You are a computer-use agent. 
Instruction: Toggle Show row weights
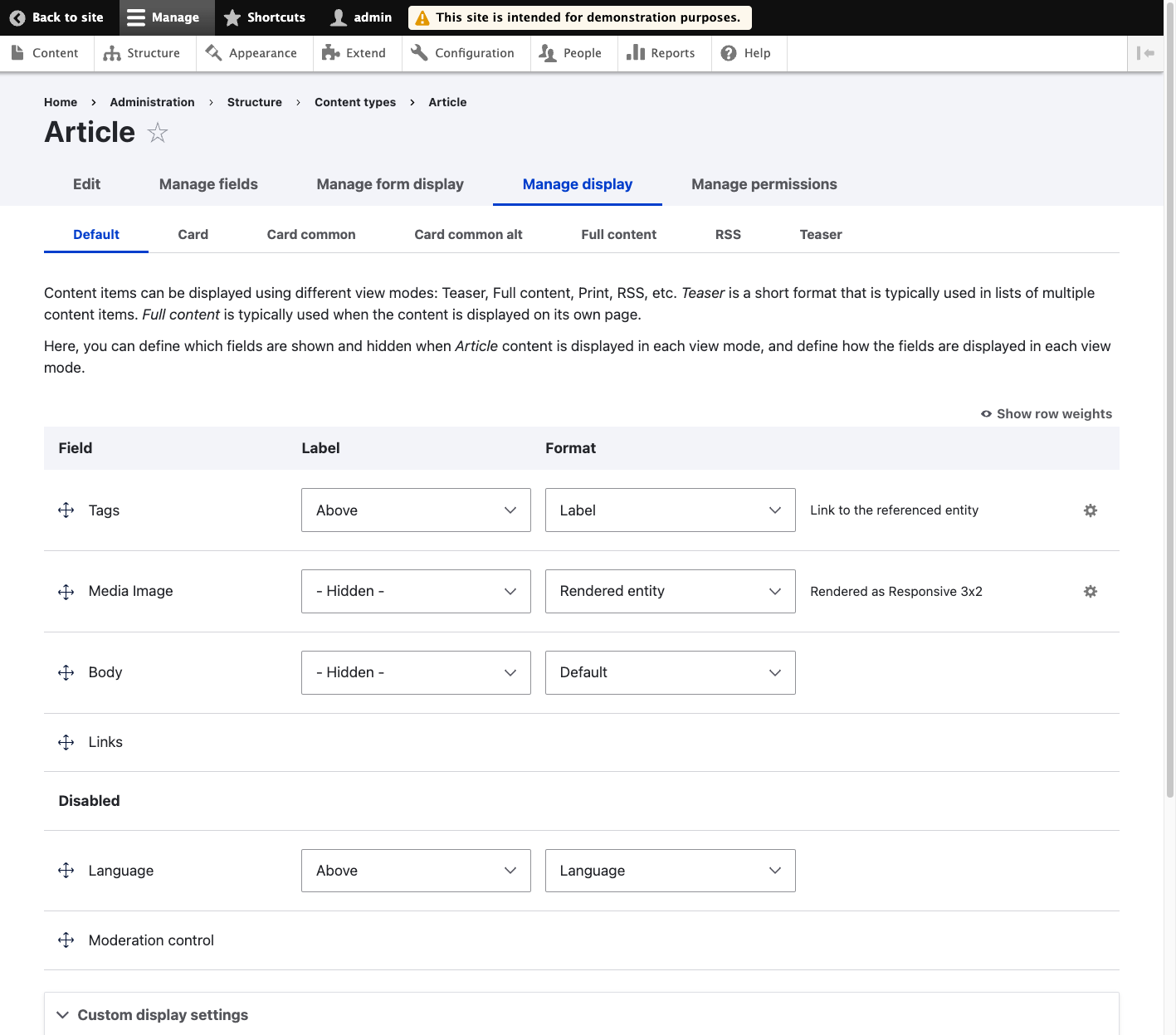click(1046, 413)
